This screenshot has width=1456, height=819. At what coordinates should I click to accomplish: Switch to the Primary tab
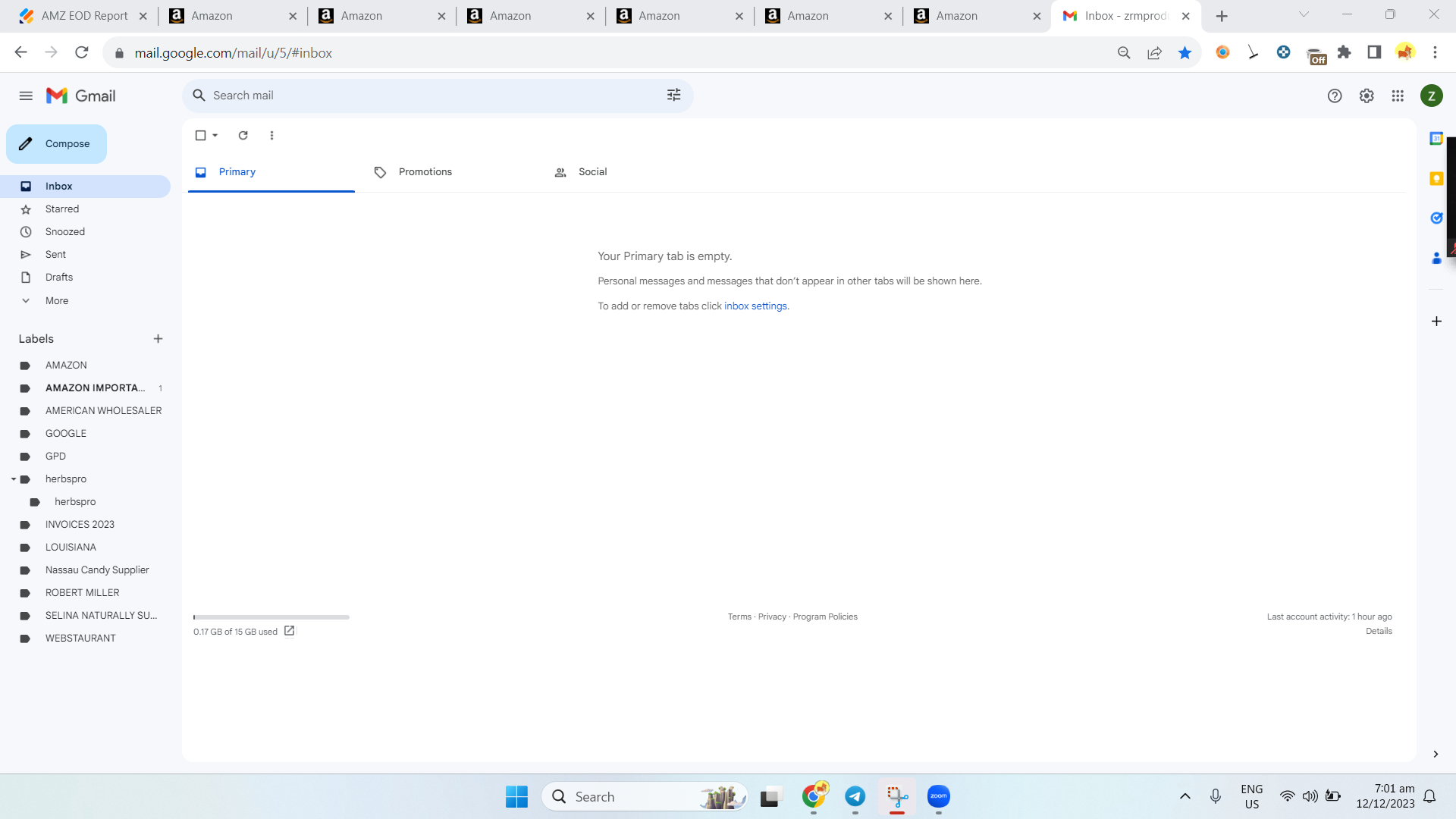pos(271,172)
